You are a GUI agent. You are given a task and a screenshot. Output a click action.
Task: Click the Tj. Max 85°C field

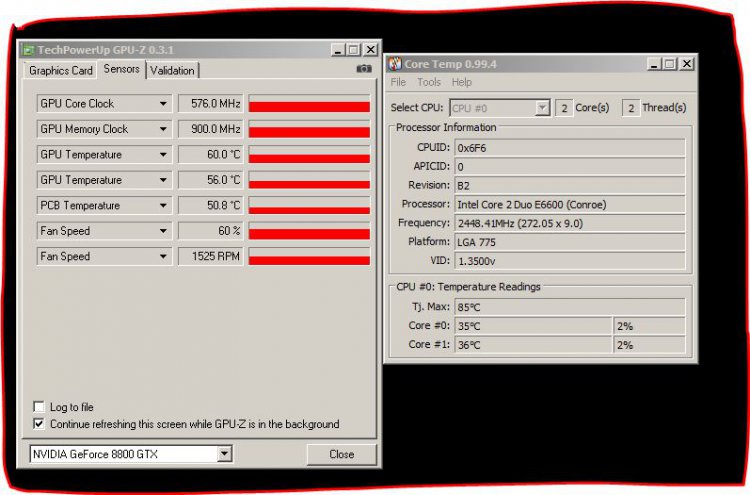(569, 307)
